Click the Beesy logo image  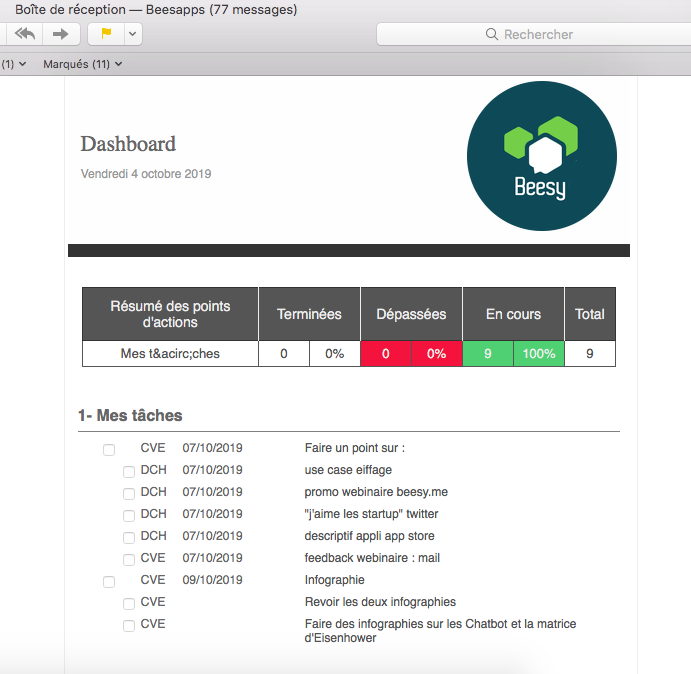(x=542, y=156)
